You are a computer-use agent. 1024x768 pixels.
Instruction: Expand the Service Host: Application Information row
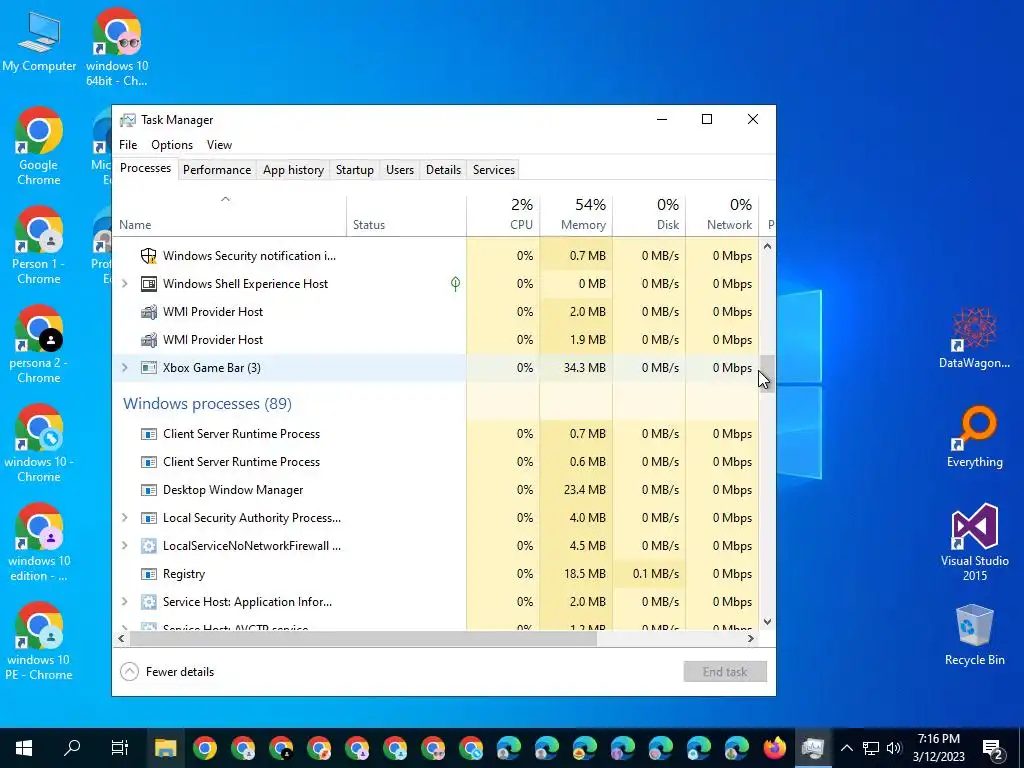tap(125, 602)
